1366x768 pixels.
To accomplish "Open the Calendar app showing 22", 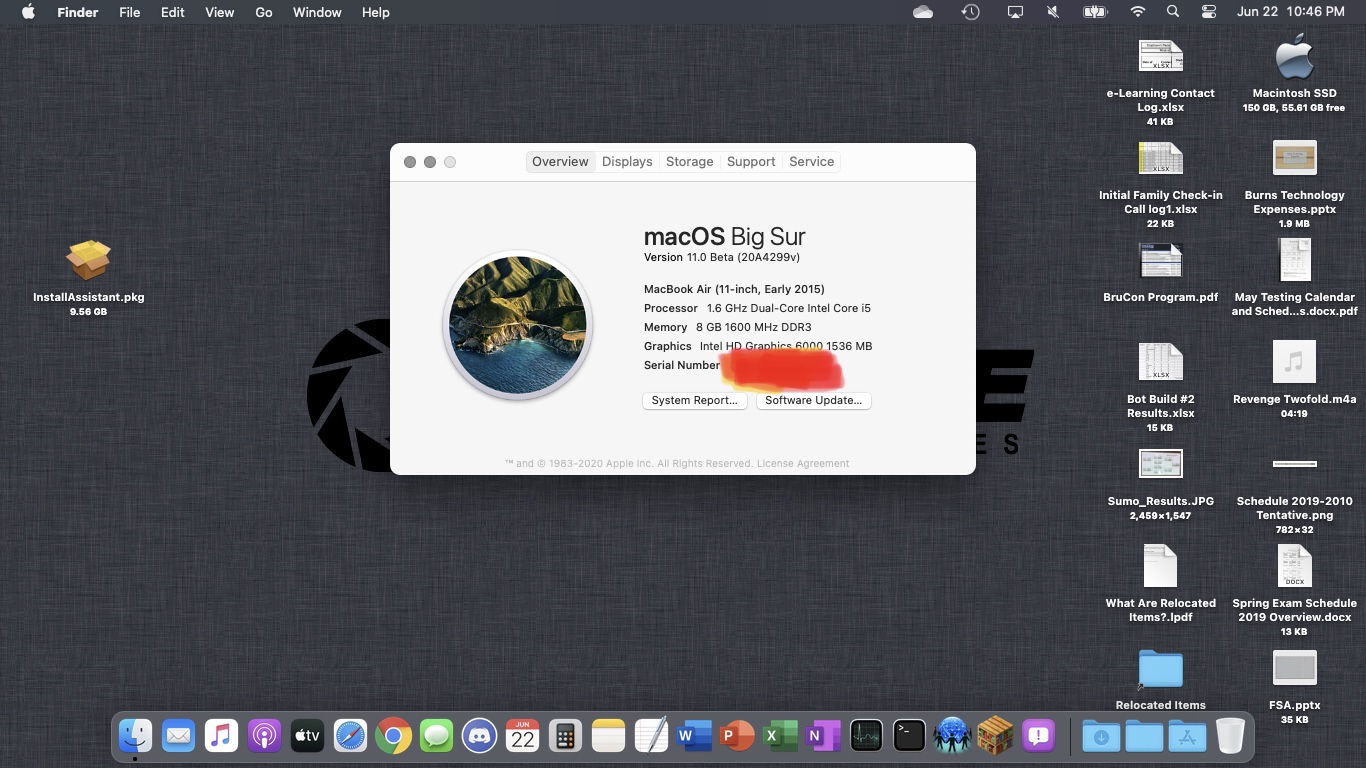I will 522,737.
